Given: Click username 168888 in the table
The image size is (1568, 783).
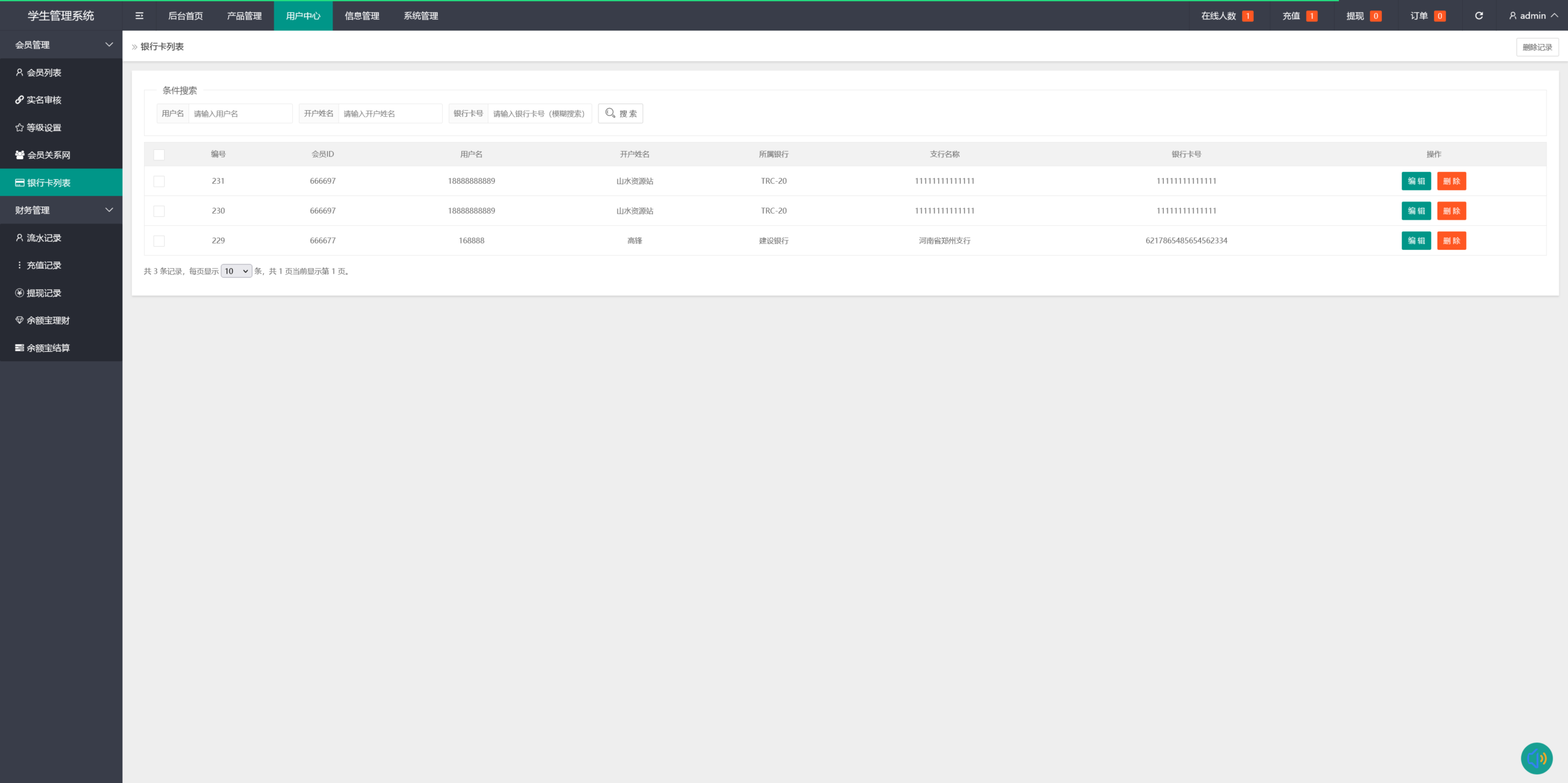Looking at the screenshot, I should click(x=472, y=241).
